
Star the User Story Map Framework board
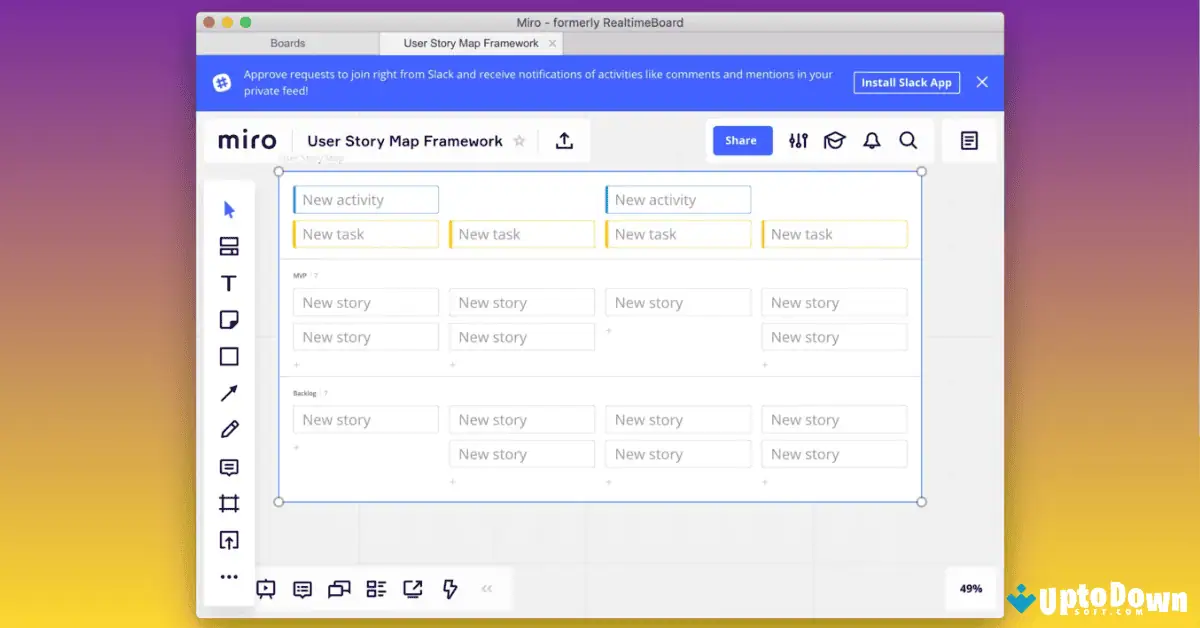(519, 142)
